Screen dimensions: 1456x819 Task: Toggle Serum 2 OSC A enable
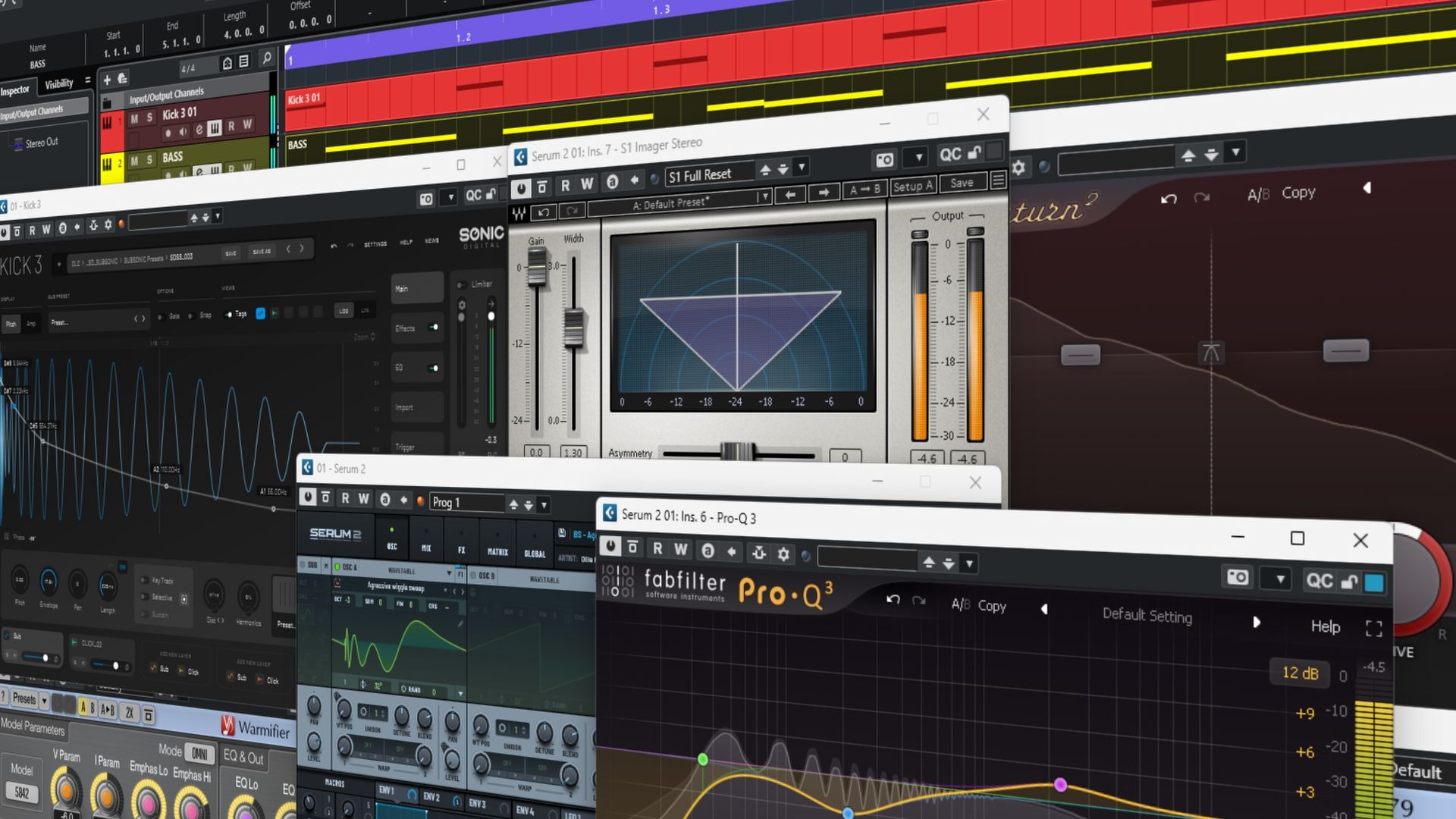coord(337,566)
